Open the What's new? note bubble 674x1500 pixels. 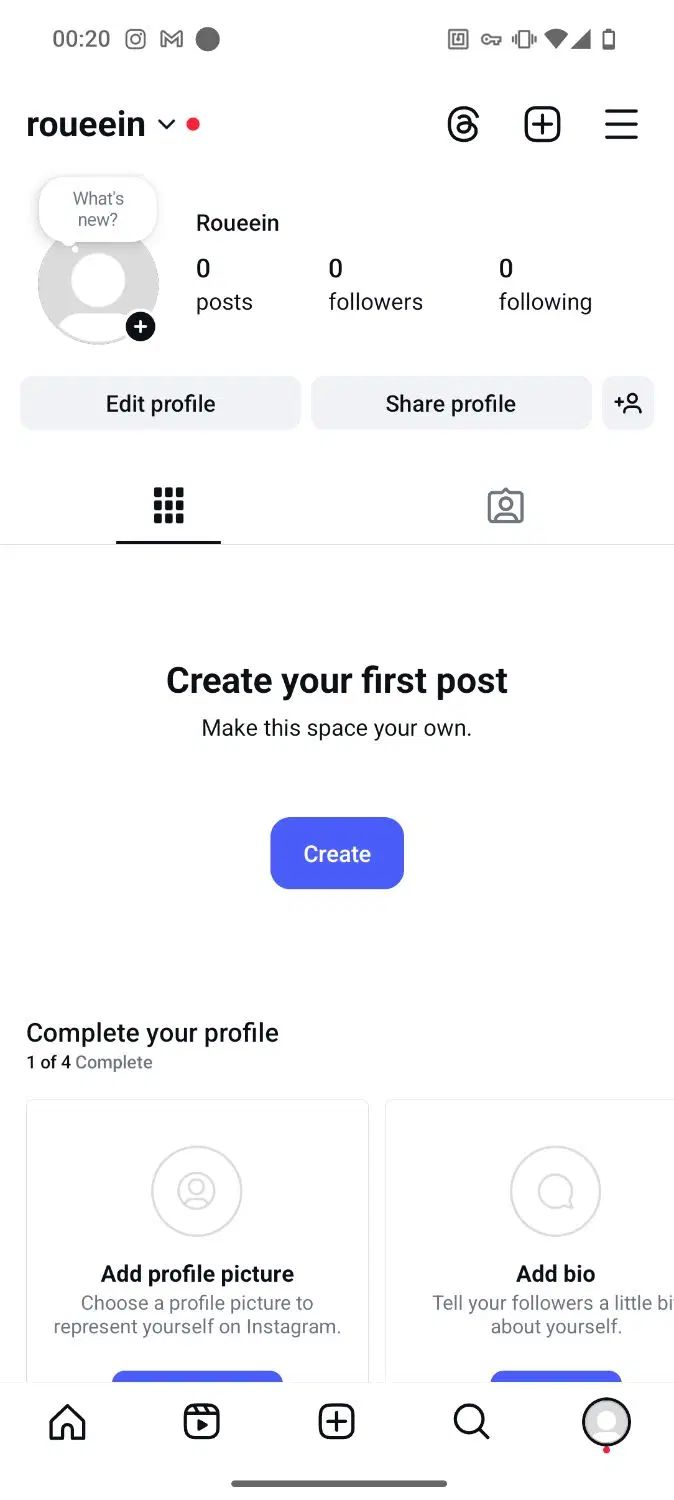[98, 209]
